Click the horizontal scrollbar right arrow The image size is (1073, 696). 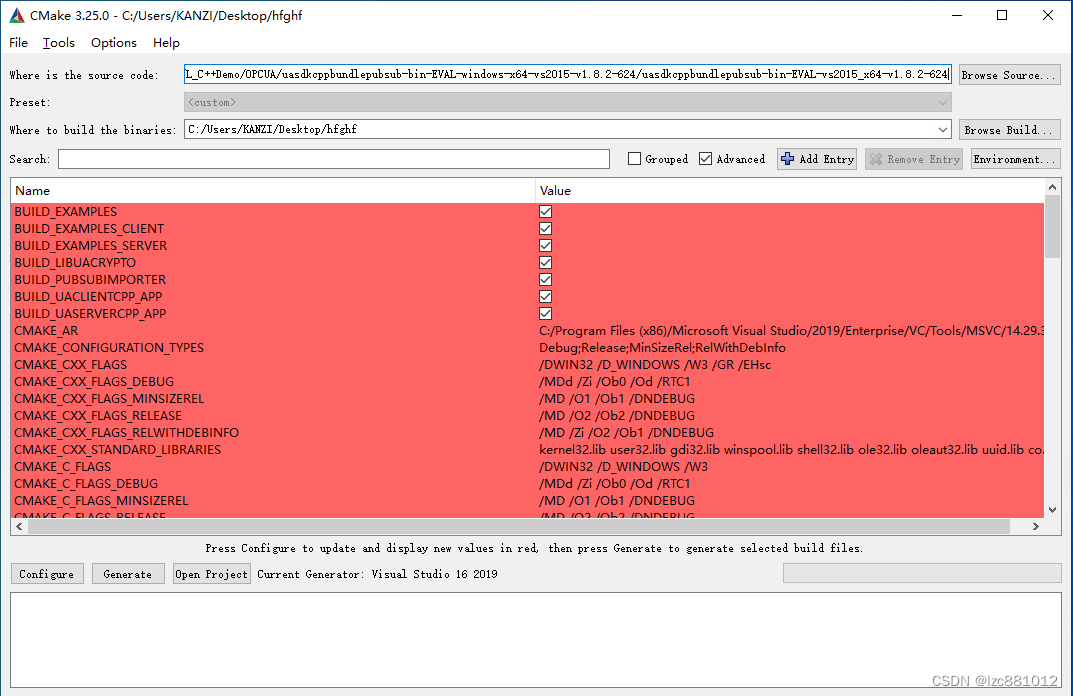coord(1036,526)
